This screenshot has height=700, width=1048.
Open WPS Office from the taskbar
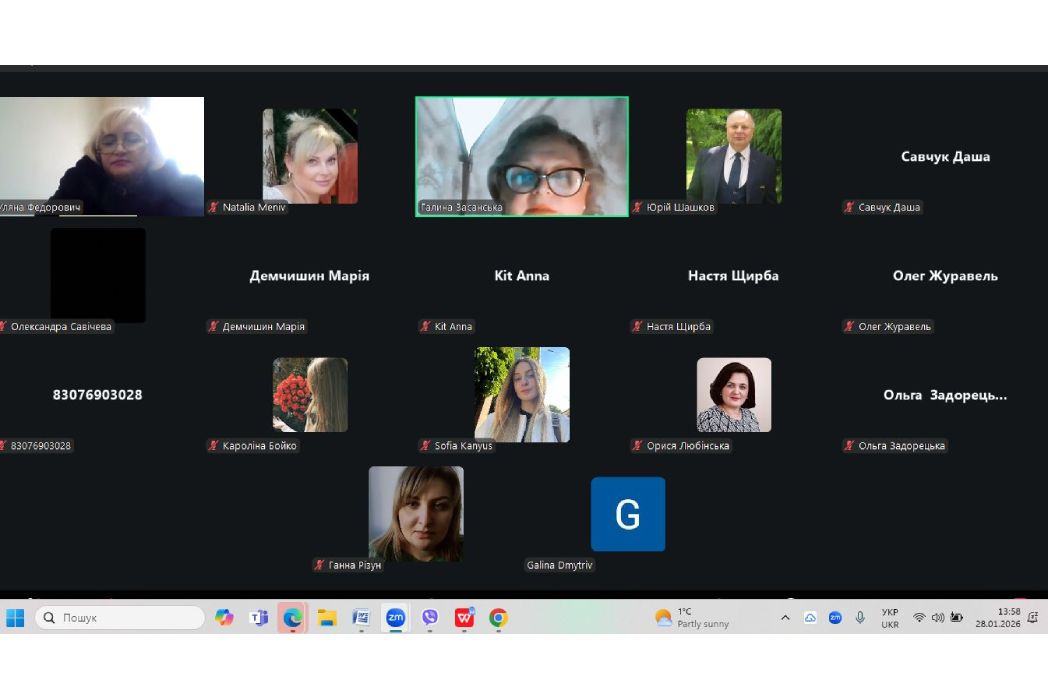(464, 618)
